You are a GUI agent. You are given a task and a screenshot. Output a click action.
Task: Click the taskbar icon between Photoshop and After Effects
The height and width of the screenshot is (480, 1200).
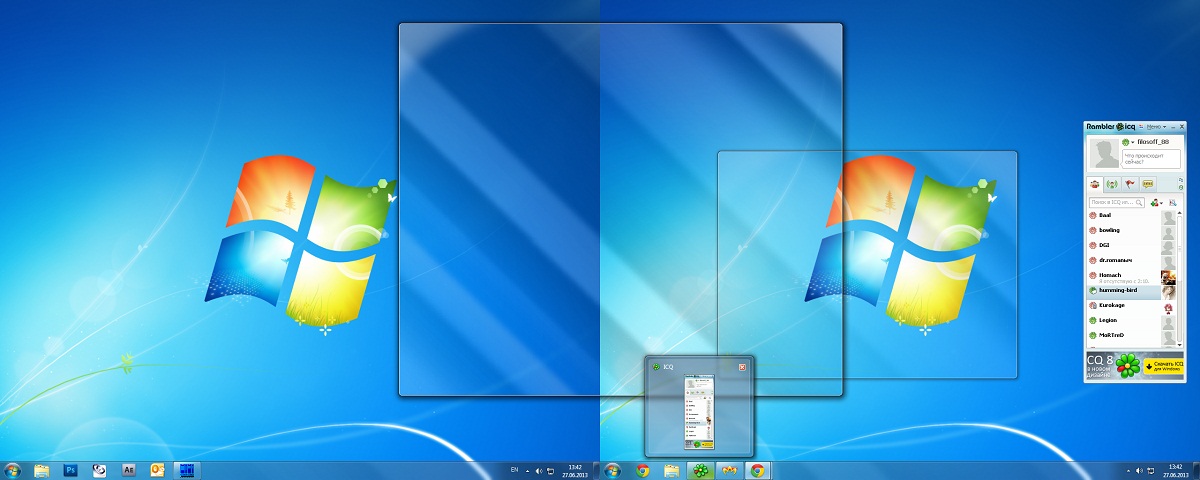point(100,469)
